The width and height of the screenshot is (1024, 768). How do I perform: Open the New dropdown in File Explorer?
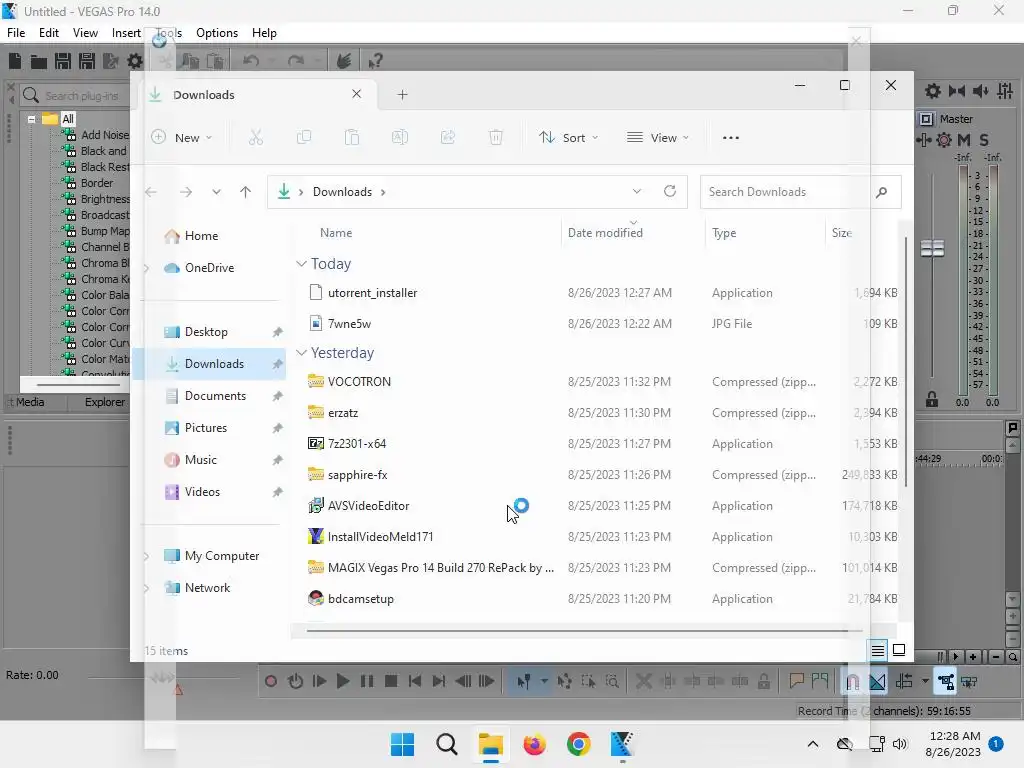tap(182, 138)
